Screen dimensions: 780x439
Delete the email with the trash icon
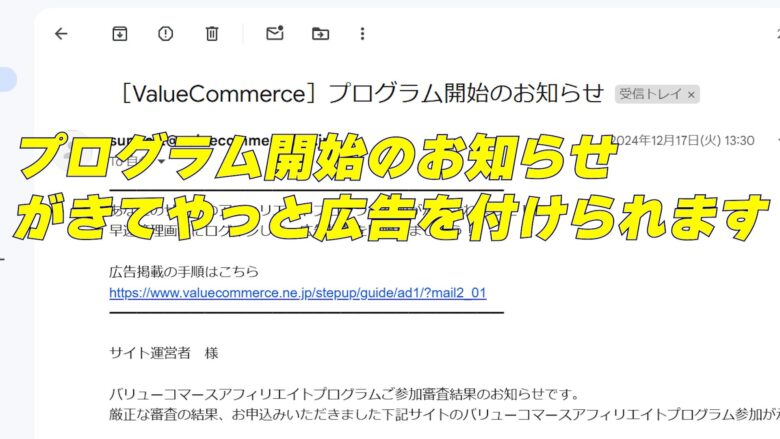point(212,34)
